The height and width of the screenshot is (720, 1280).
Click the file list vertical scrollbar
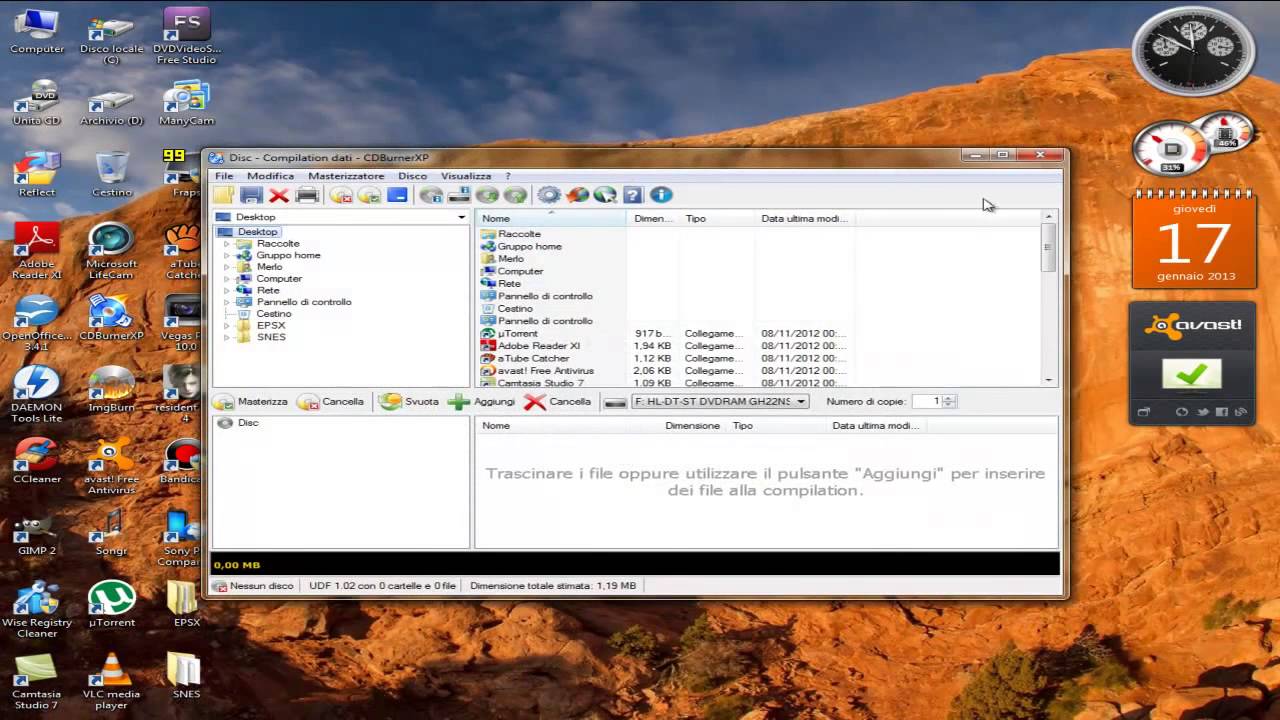[1048, 298]
